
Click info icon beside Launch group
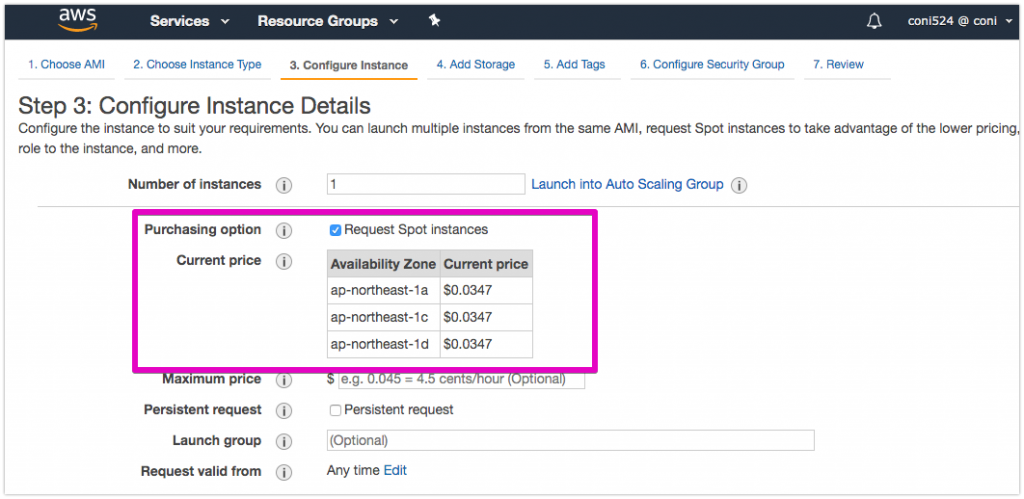coord(284,441)
